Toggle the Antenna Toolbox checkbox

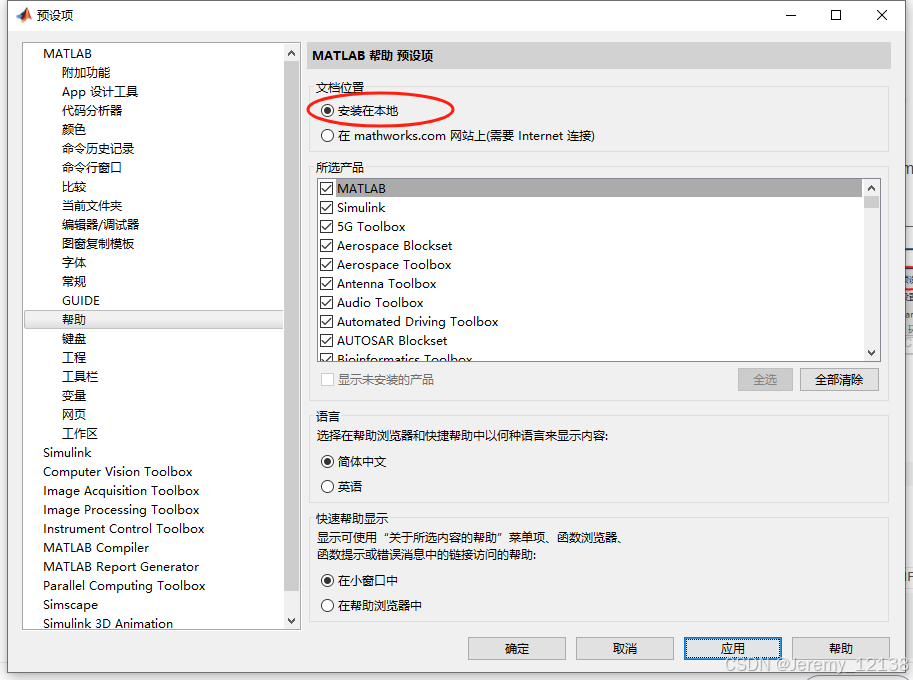[x=326, y=284]
